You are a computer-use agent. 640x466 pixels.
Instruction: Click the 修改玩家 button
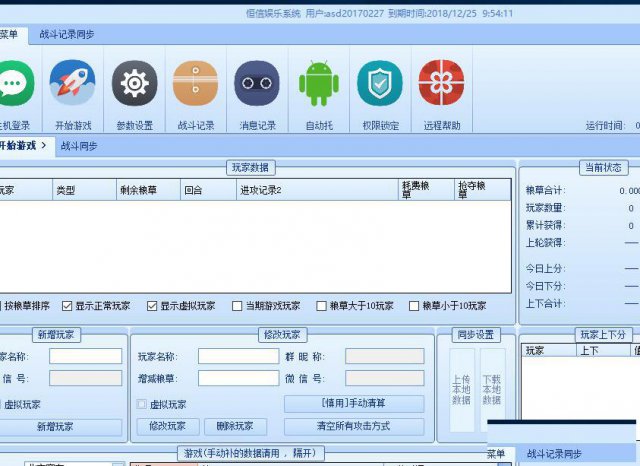click(x=168, y=426)
